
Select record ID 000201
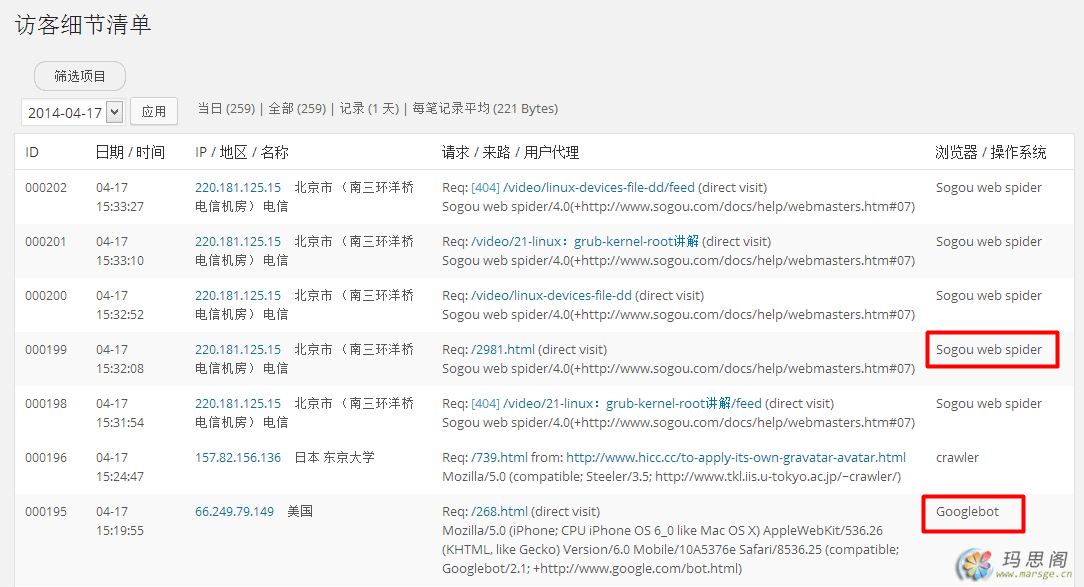coord(46,241)
